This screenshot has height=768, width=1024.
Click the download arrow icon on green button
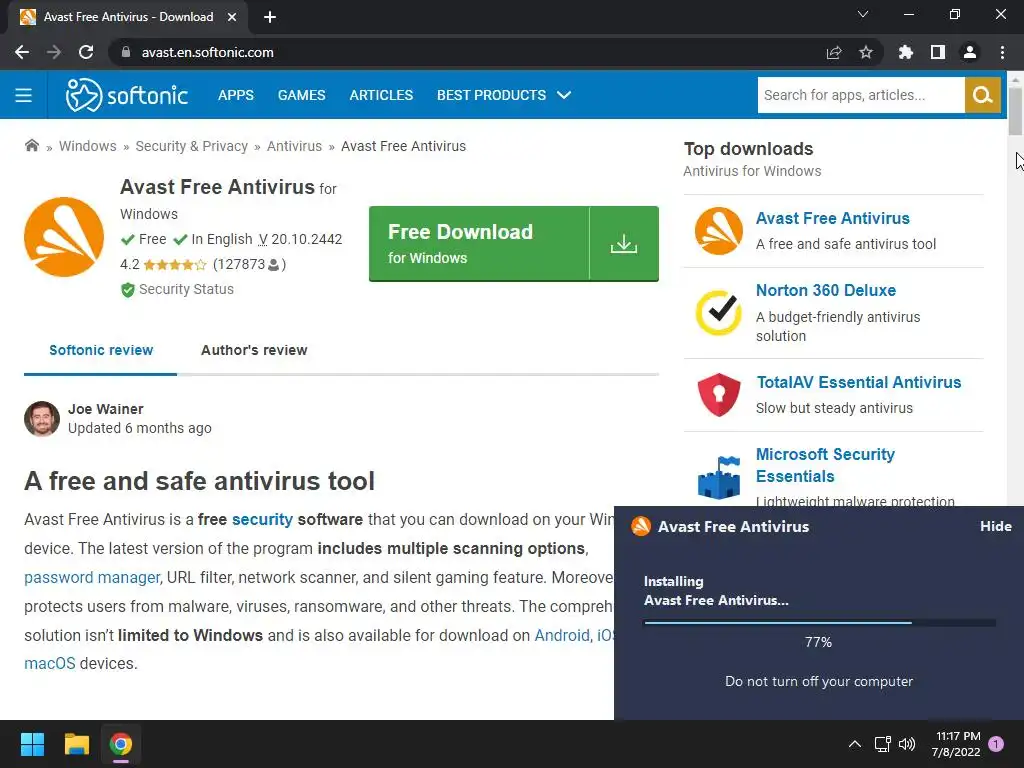(624, 244)
